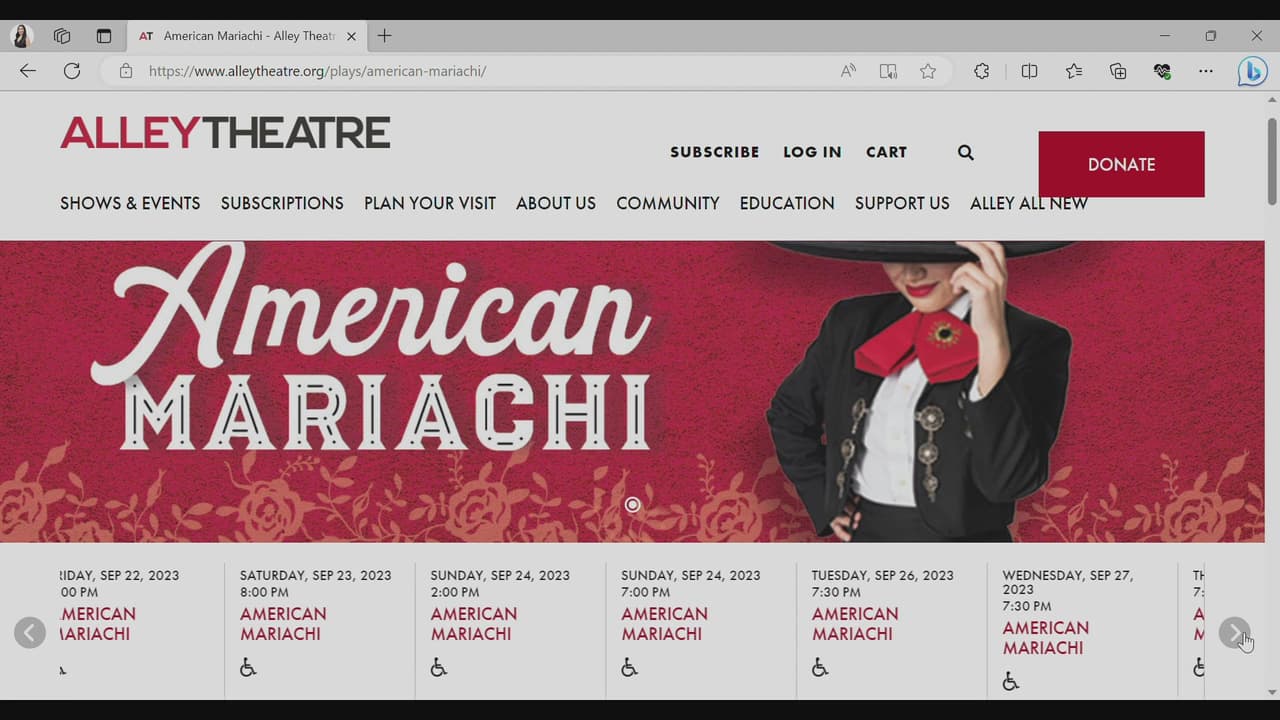Advance showtimes carousel with right arrow
1280x720 pixels.
[x=1234, y=633]
